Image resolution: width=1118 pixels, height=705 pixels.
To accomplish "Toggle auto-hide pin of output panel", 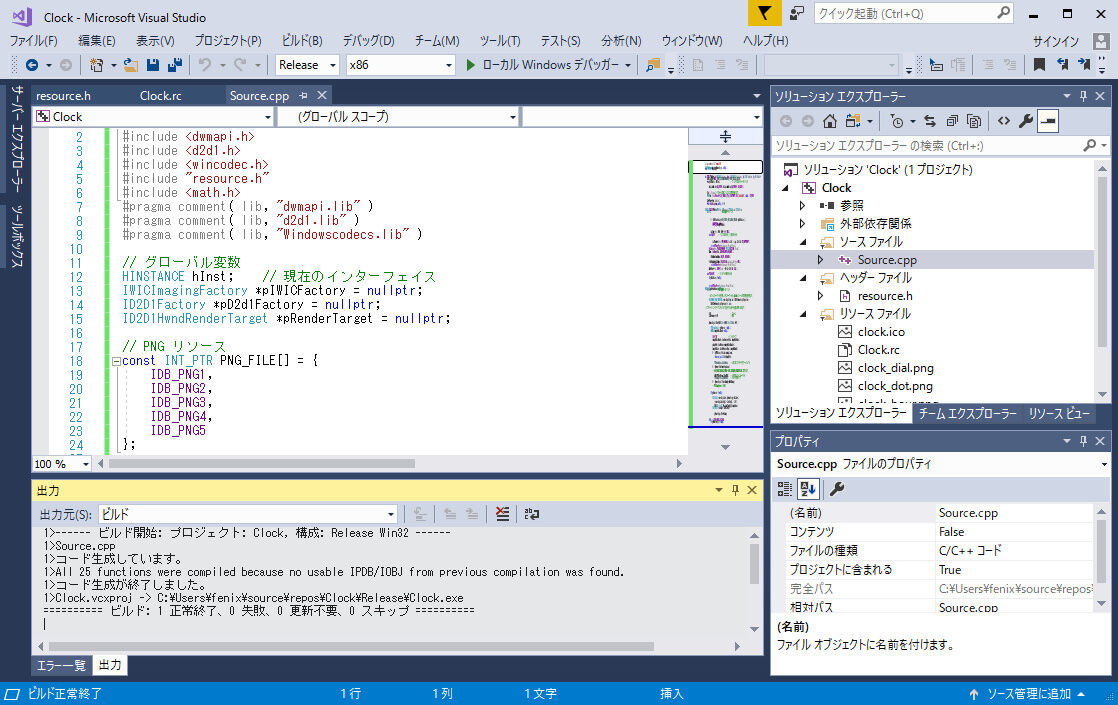I will pos(736,490).
